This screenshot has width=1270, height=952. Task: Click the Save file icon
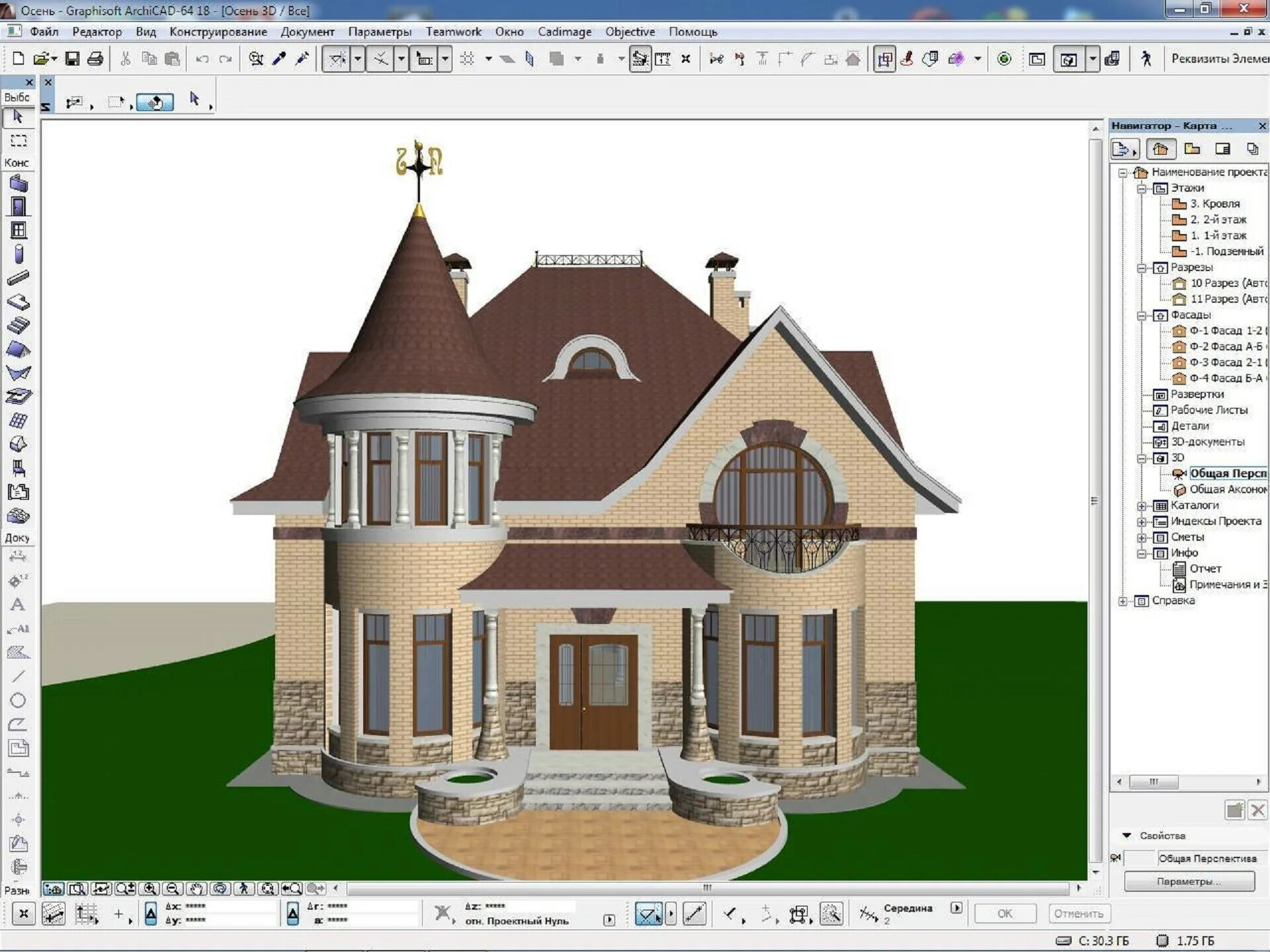click(x=72, y=59)
